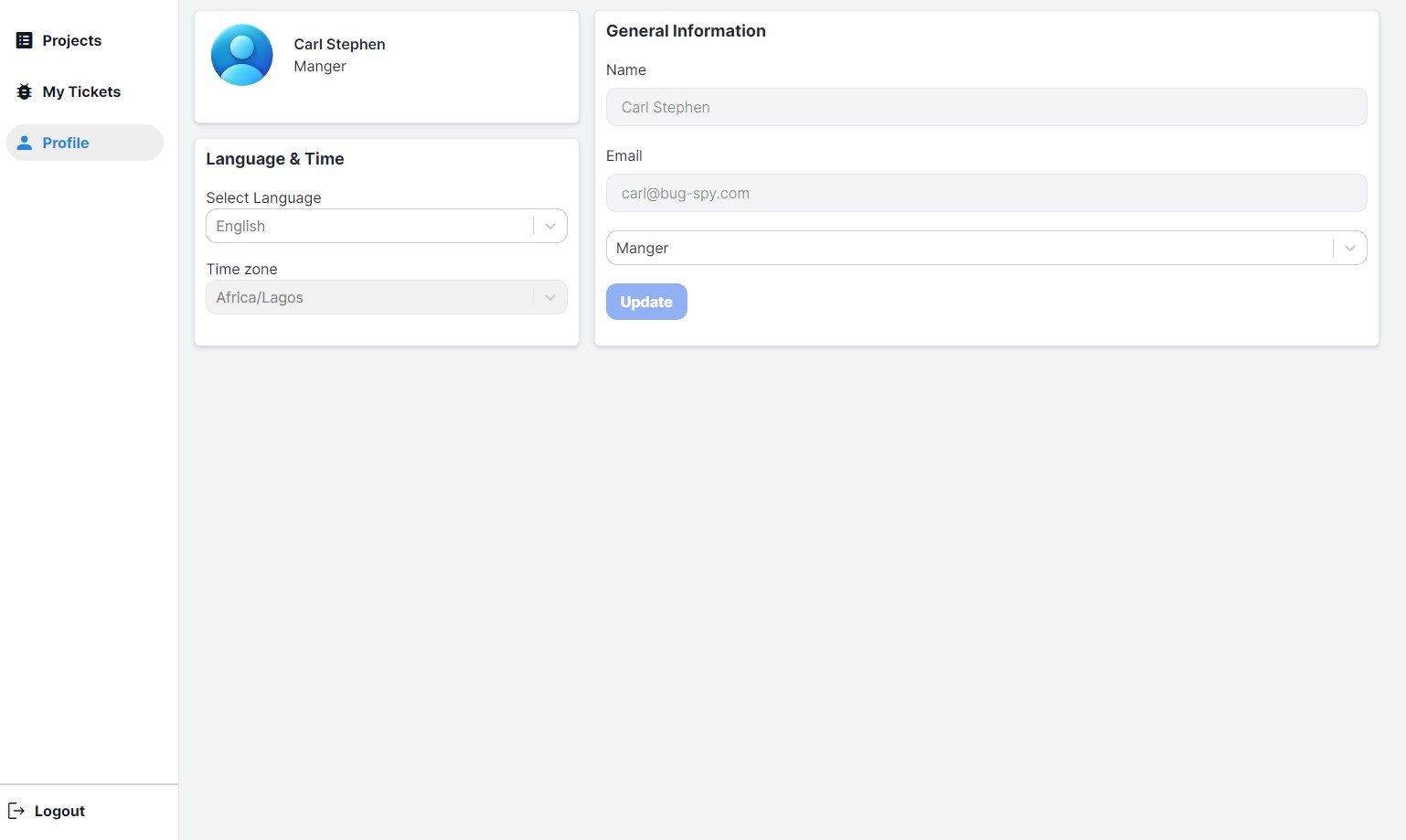Screen dimensions: 1406x840
Task: Click the Name input field
Action: (986, 107)
